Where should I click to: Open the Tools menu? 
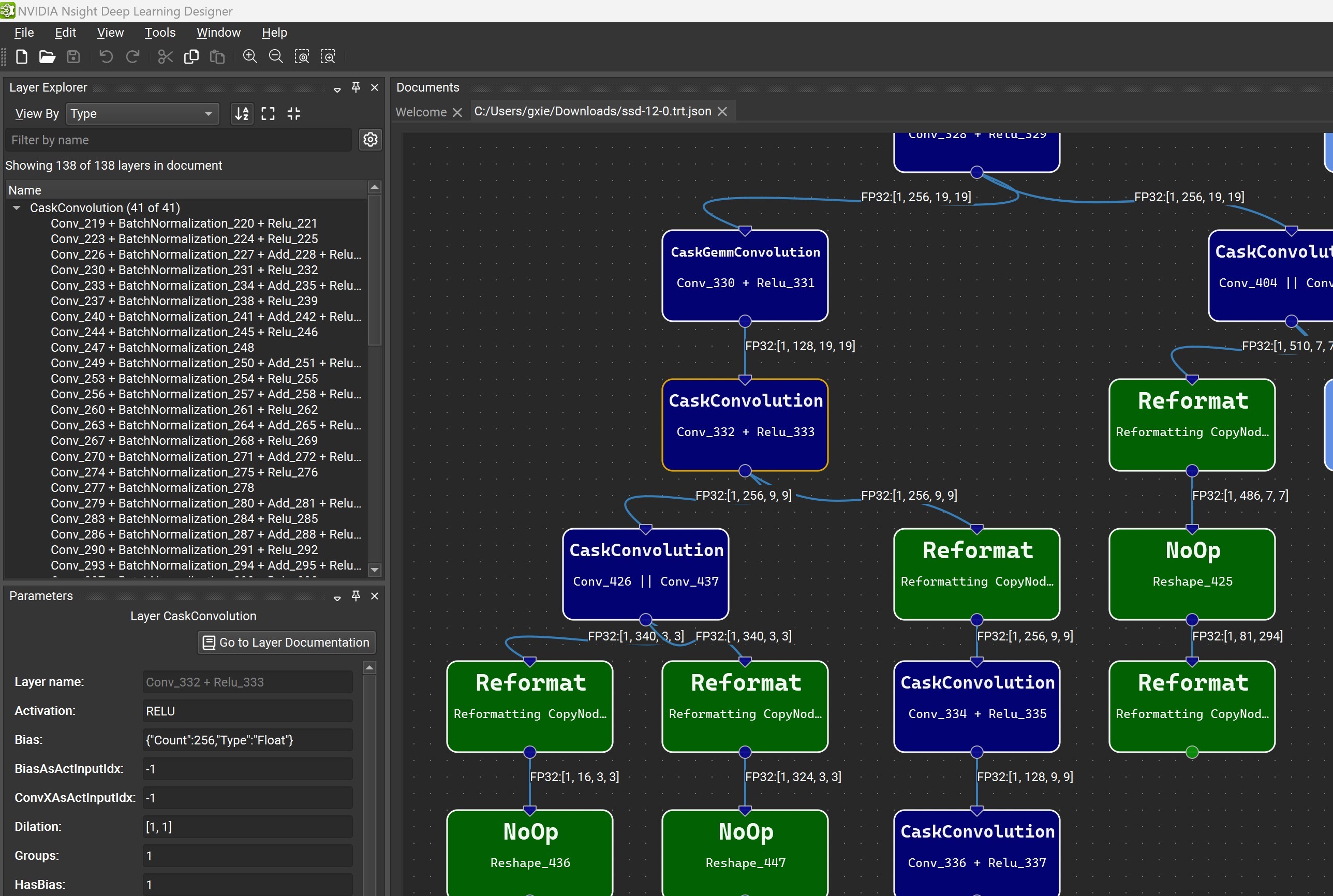(x=159, y=33)
